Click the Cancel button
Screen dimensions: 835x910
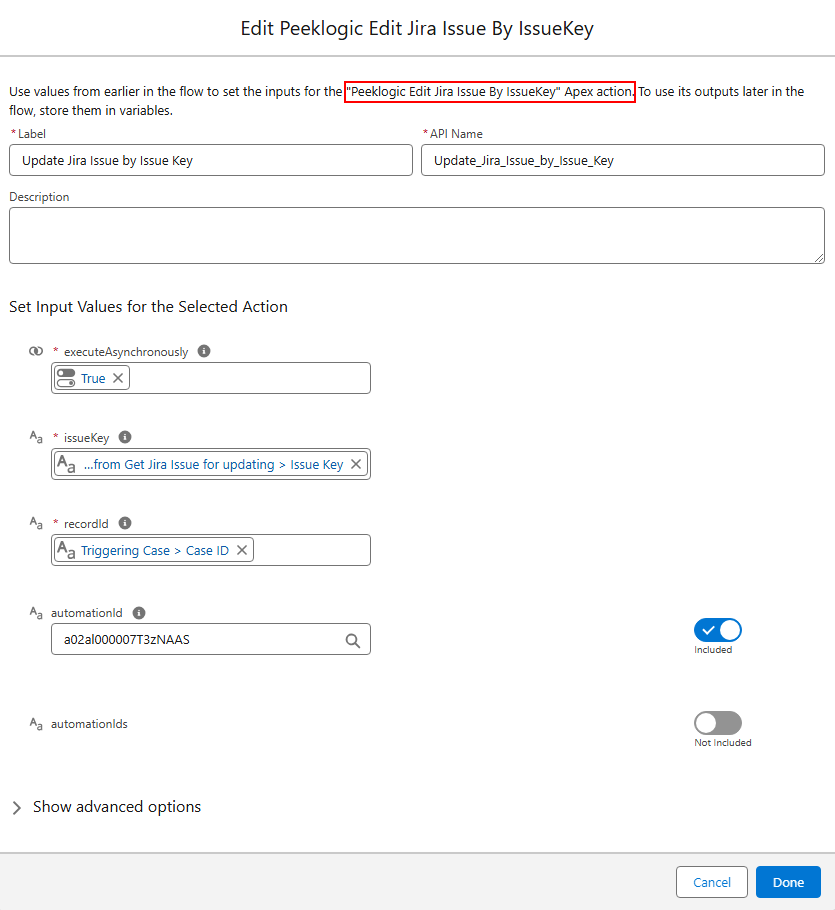tap(711, 882)
